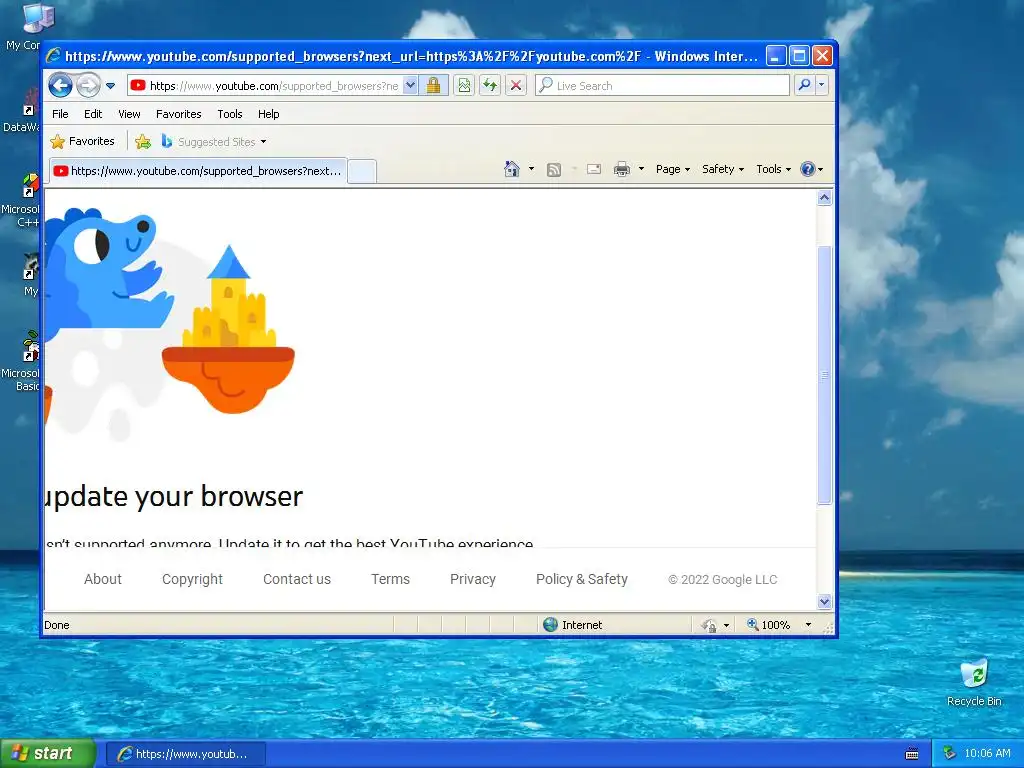Open the Tools command bar menu
Viewport: 1024px width, 768px height.
(x=773, y=169)
